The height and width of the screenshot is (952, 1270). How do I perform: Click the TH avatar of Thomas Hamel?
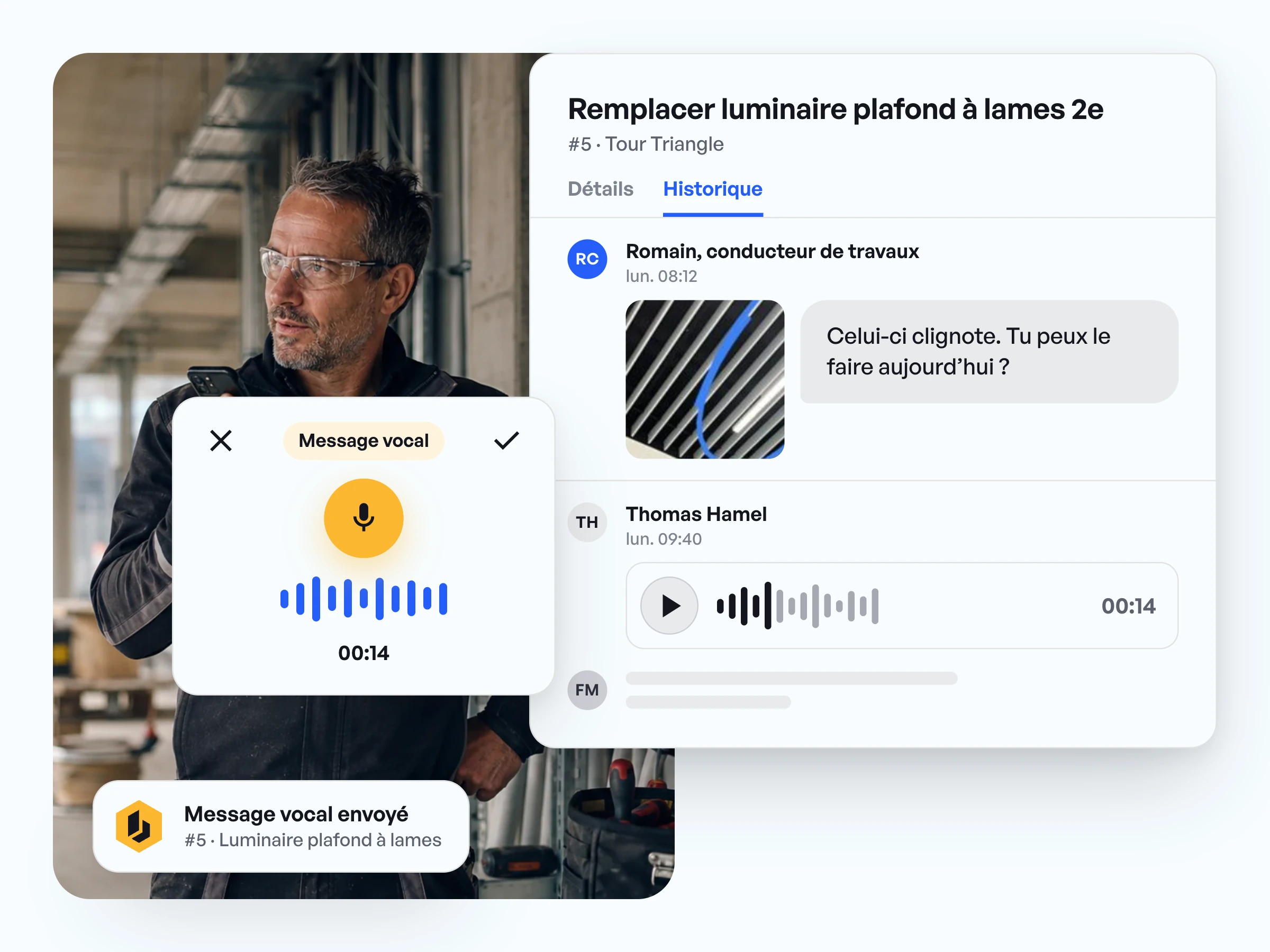coord(587,522)
